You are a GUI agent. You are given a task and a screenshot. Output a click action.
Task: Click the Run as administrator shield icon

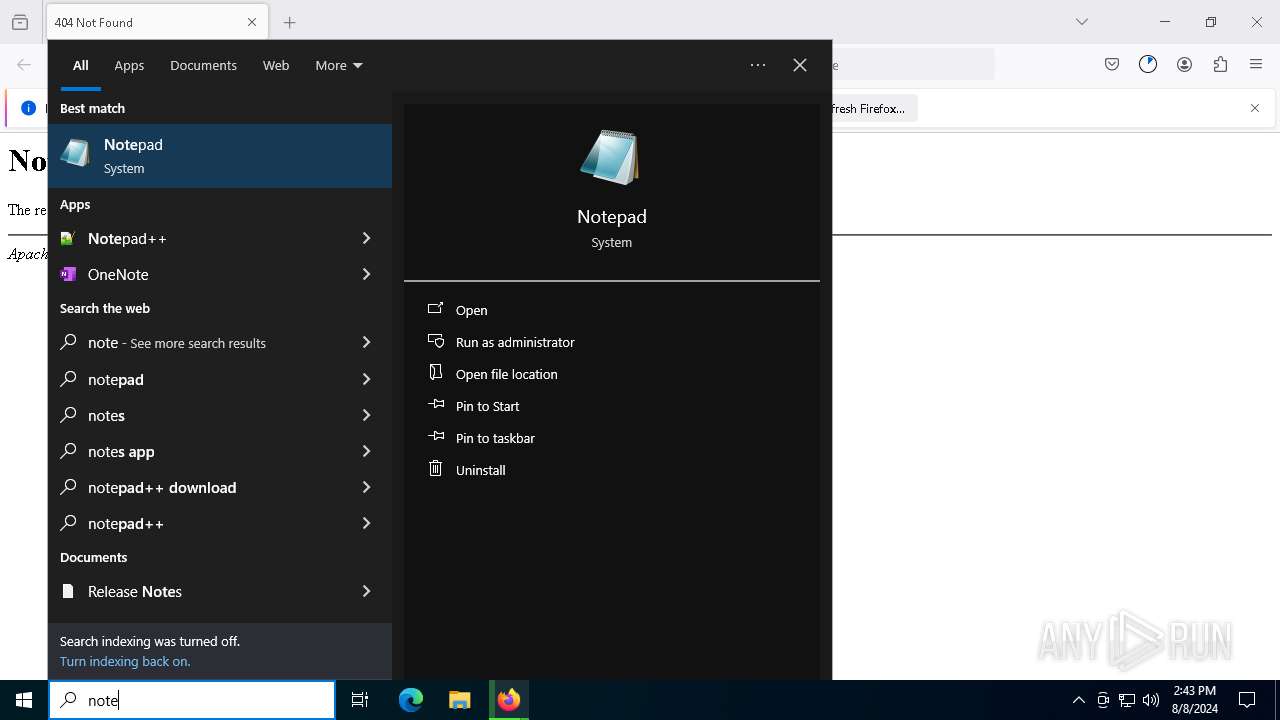pyautogui.click(x=436, y=341)
